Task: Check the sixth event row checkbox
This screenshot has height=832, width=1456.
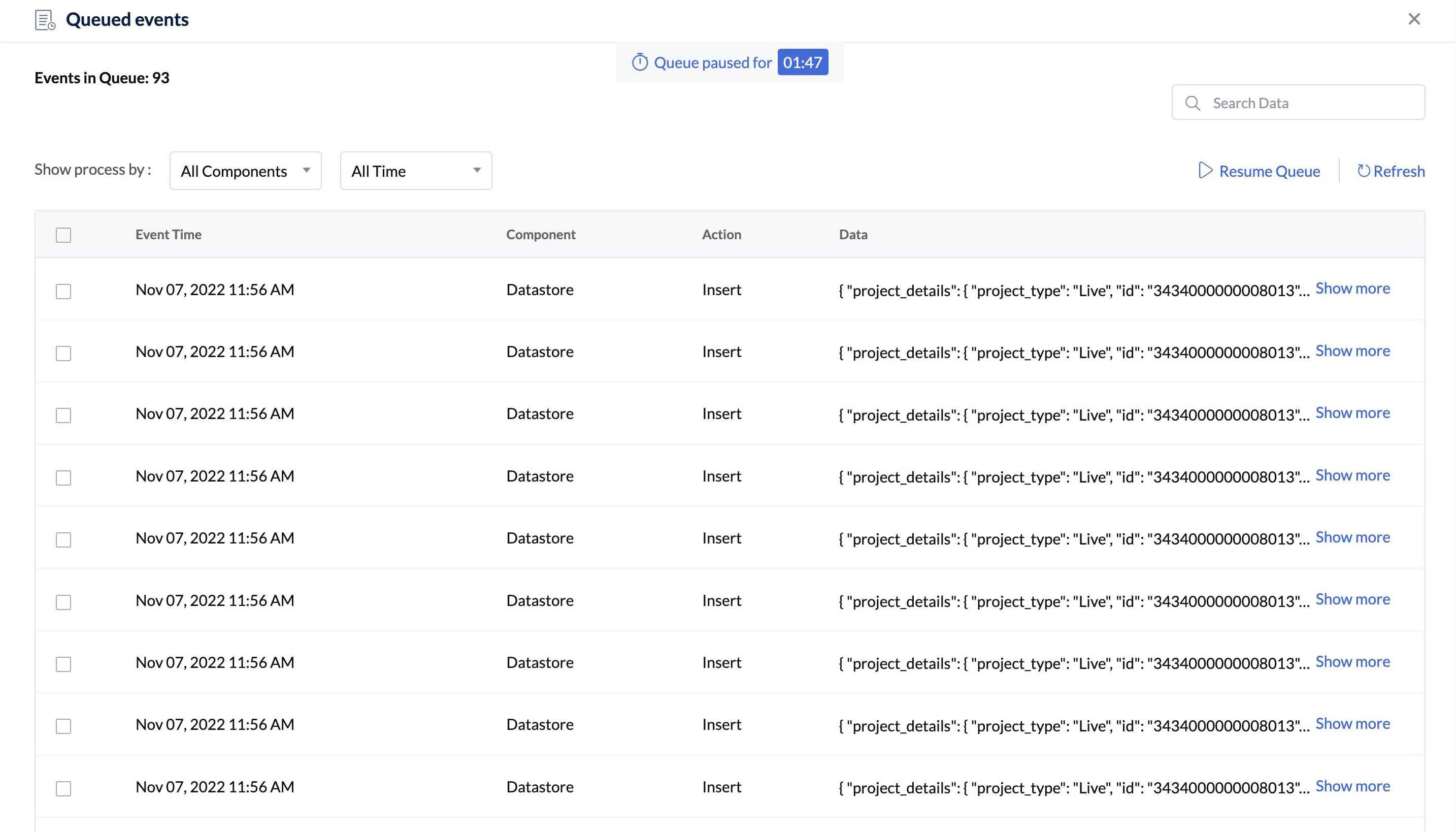Action: coord(63,602)
